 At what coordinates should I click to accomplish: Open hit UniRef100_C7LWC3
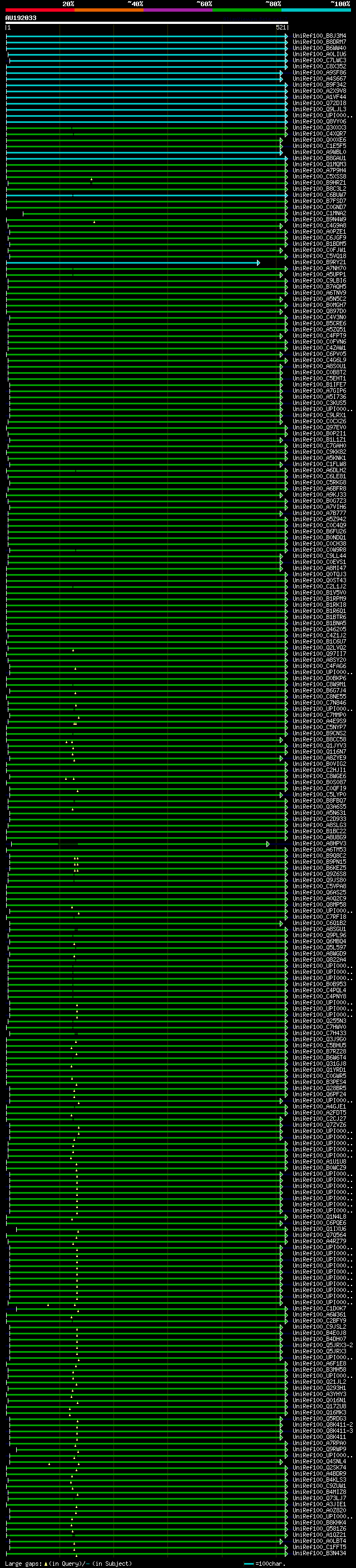pyautogui.click(x=319, y=60)
